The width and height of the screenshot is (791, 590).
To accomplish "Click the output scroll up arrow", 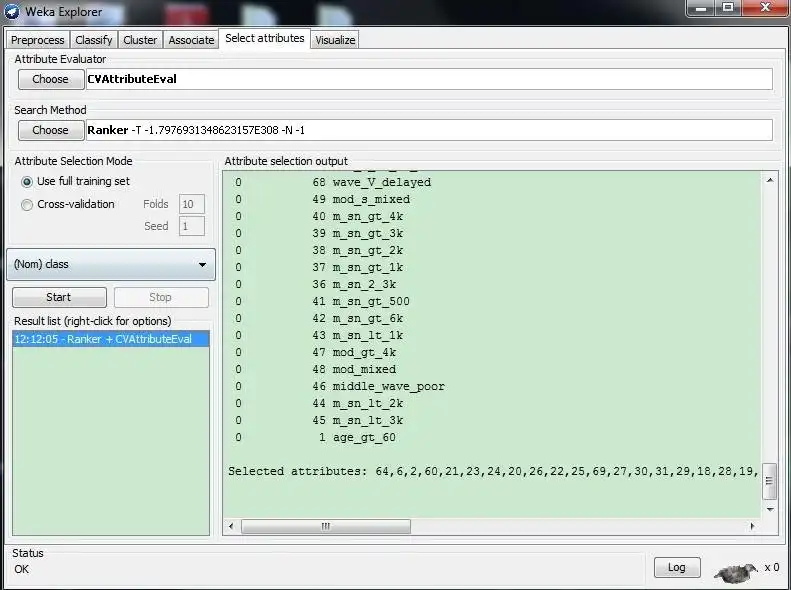I will pyautogui.click(x=770, y=180).
